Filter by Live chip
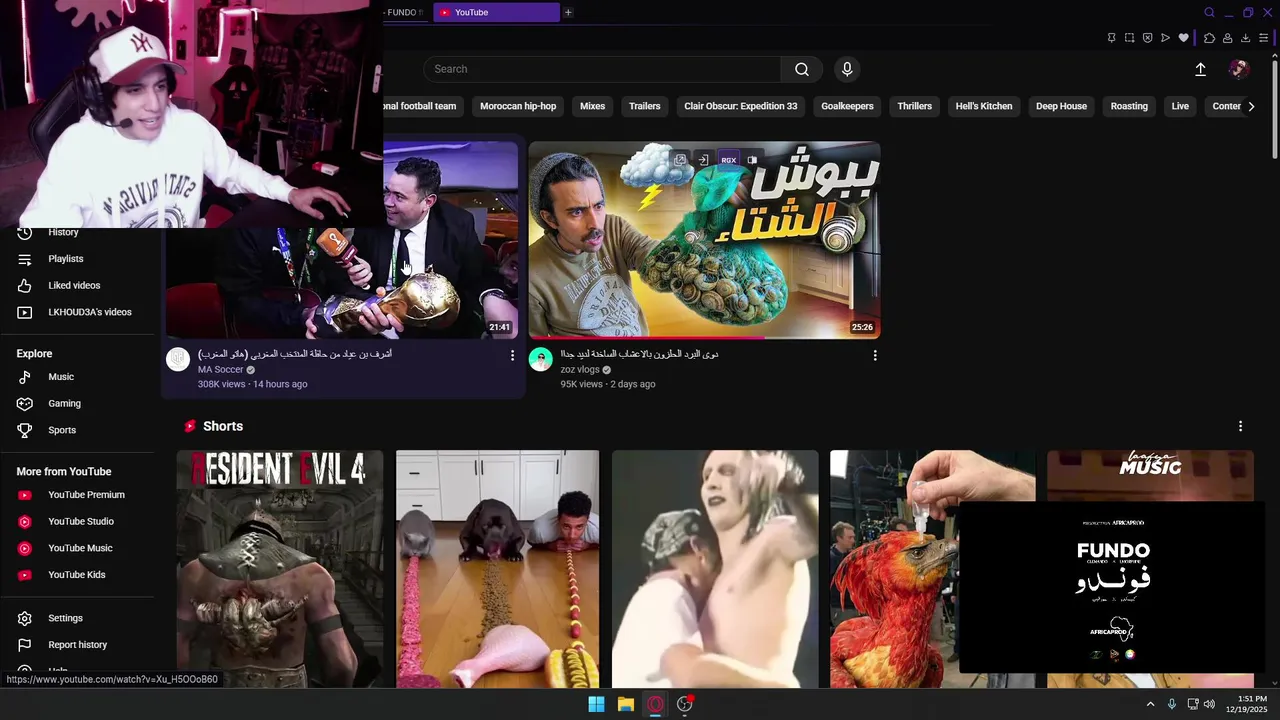1280x720 pixels. 1180,106
